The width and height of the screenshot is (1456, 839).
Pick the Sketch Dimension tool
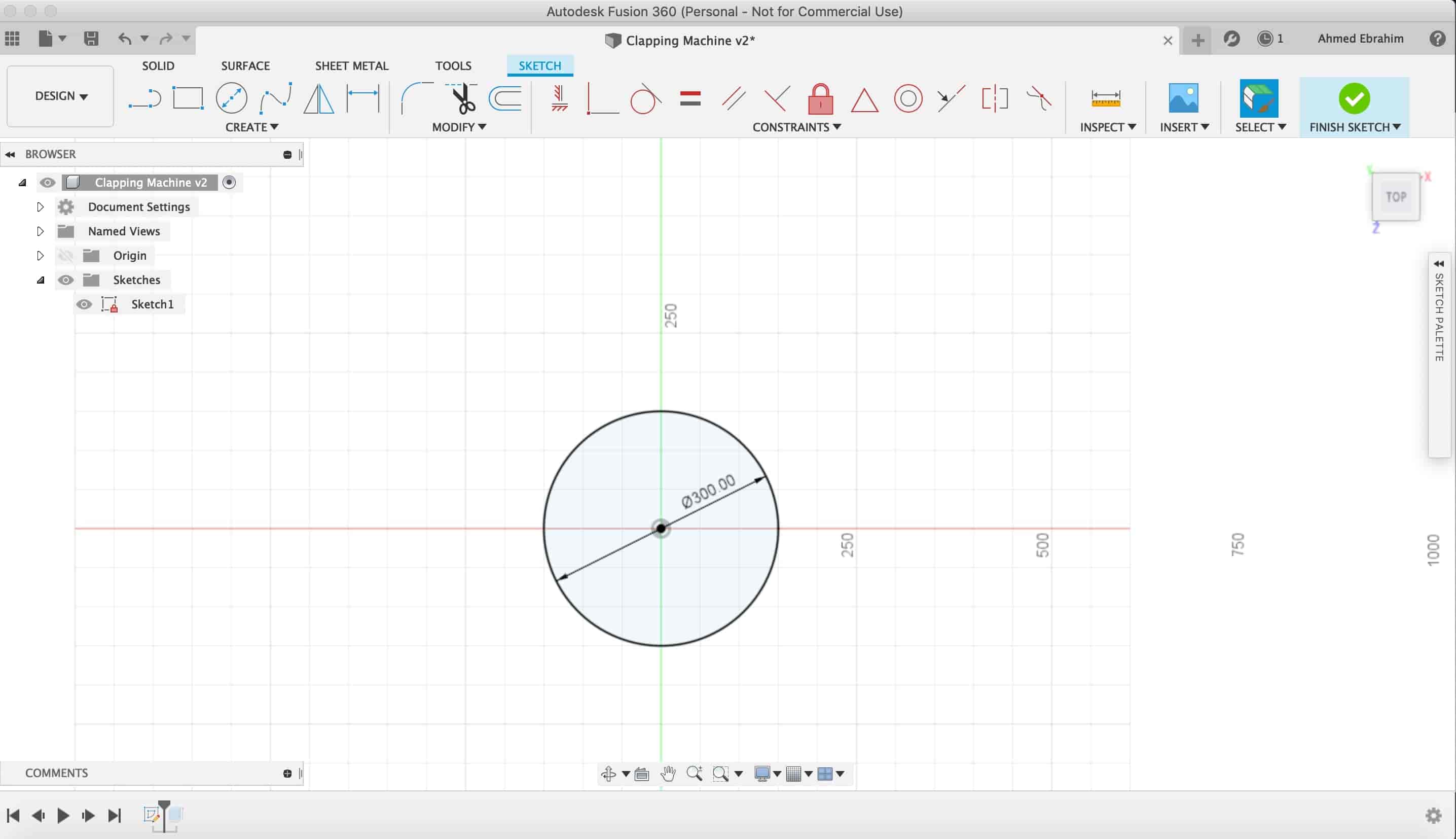[x=363, y=98]
